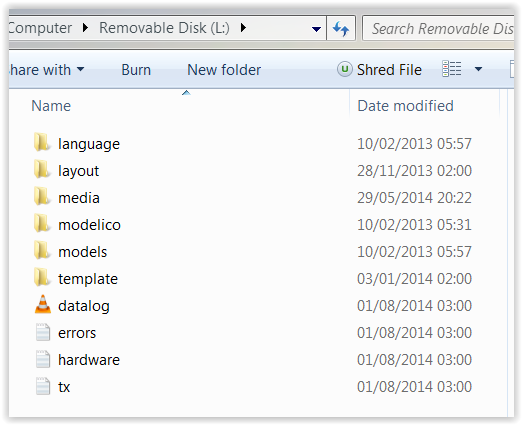
Task: Click the Search Removable Disk input field
Action: tap(438, 29)
